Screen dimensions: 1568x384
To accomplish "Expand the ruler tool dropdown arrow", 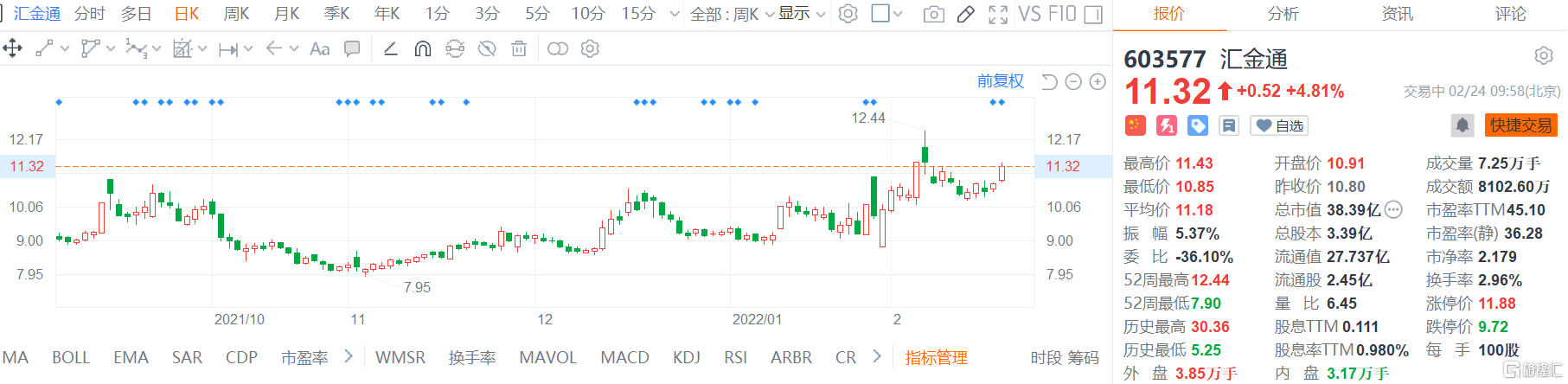I will (202, 49).
